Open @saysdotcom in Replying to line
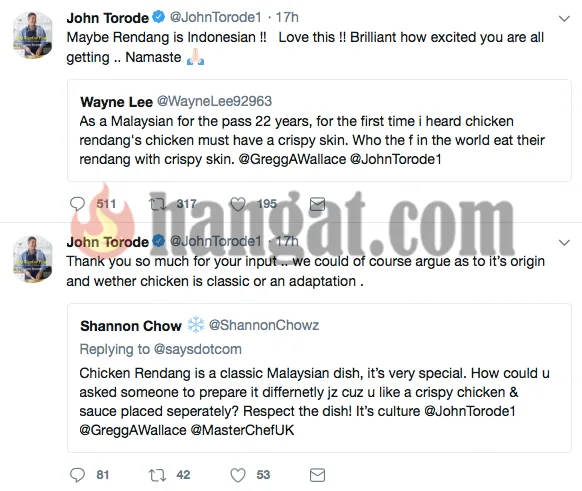 [197, 349]
